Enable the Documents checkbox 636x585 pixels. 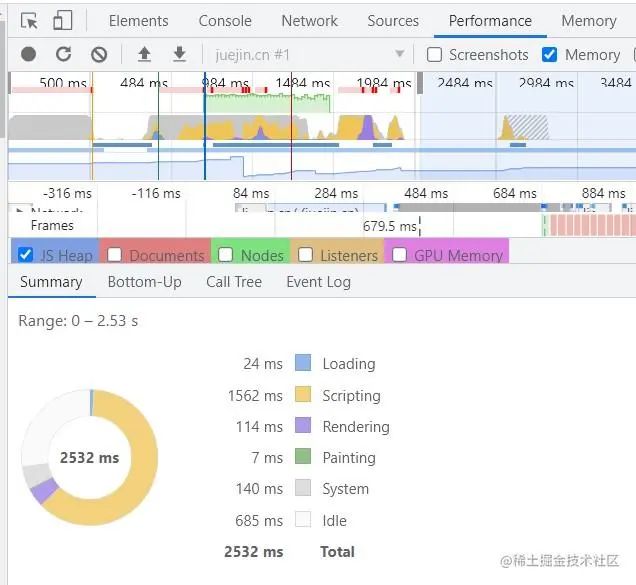click(x=114, y=255)
